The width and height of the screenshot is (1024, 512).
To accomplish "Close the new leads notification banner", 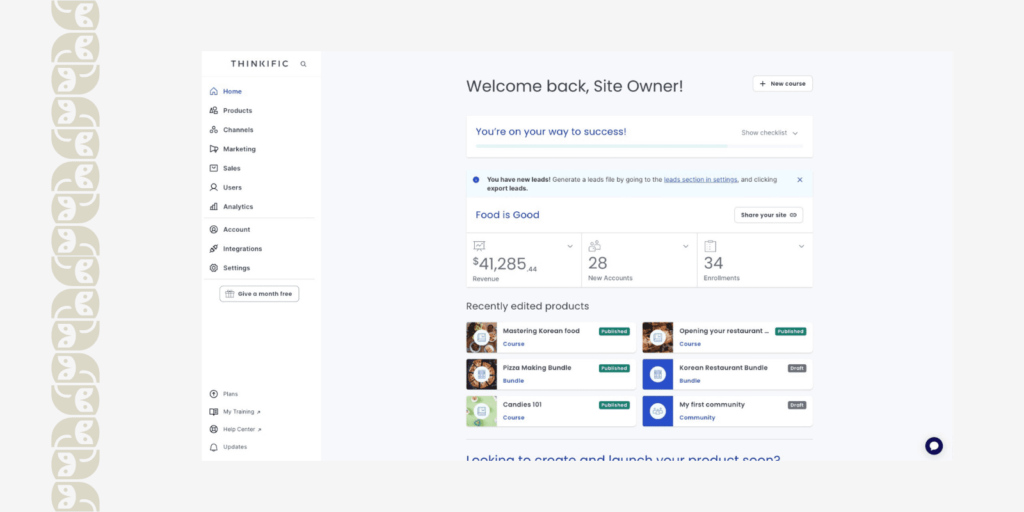I will [x=799, y=180].
